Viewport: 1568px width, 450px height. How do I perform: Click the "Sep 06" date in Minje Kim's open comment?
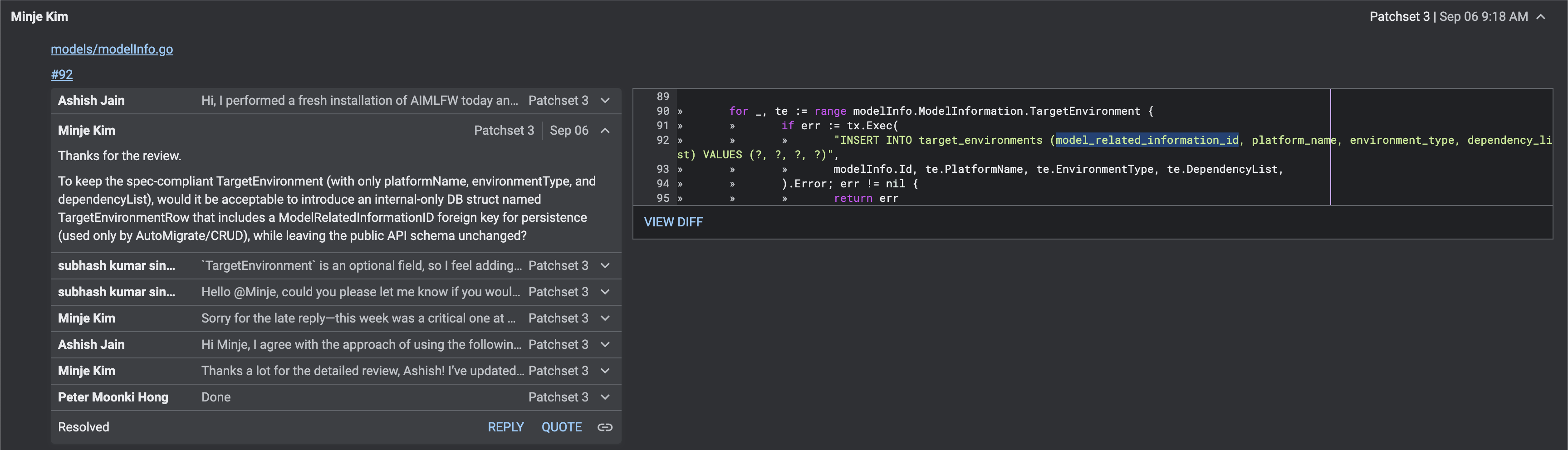click(x=569, y=130)
